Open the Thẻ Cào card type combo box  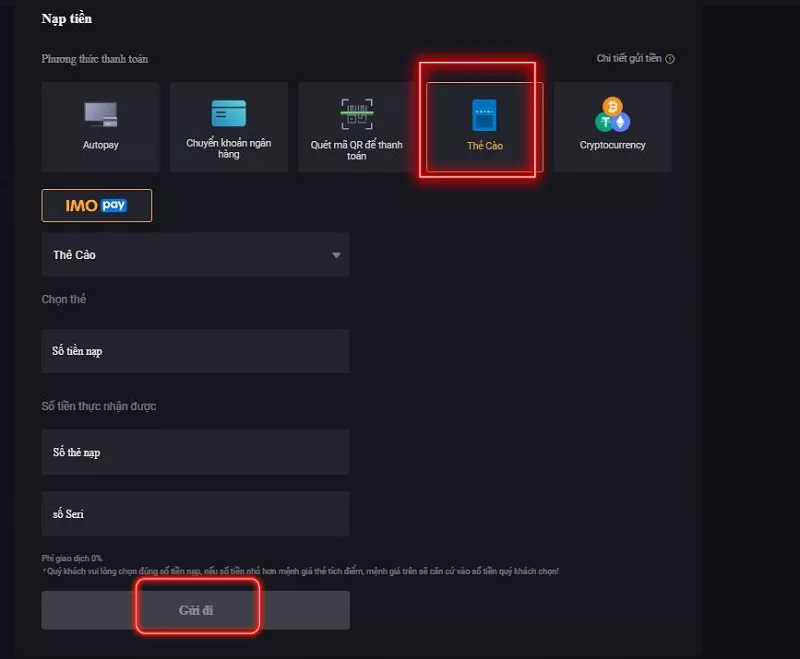pyautogui.click(x=195, y=255)
